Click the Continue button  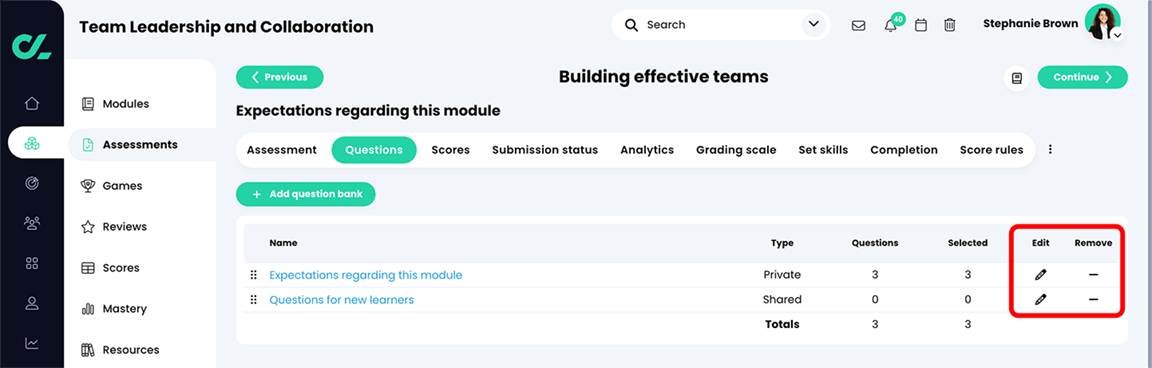point(1082,77)
